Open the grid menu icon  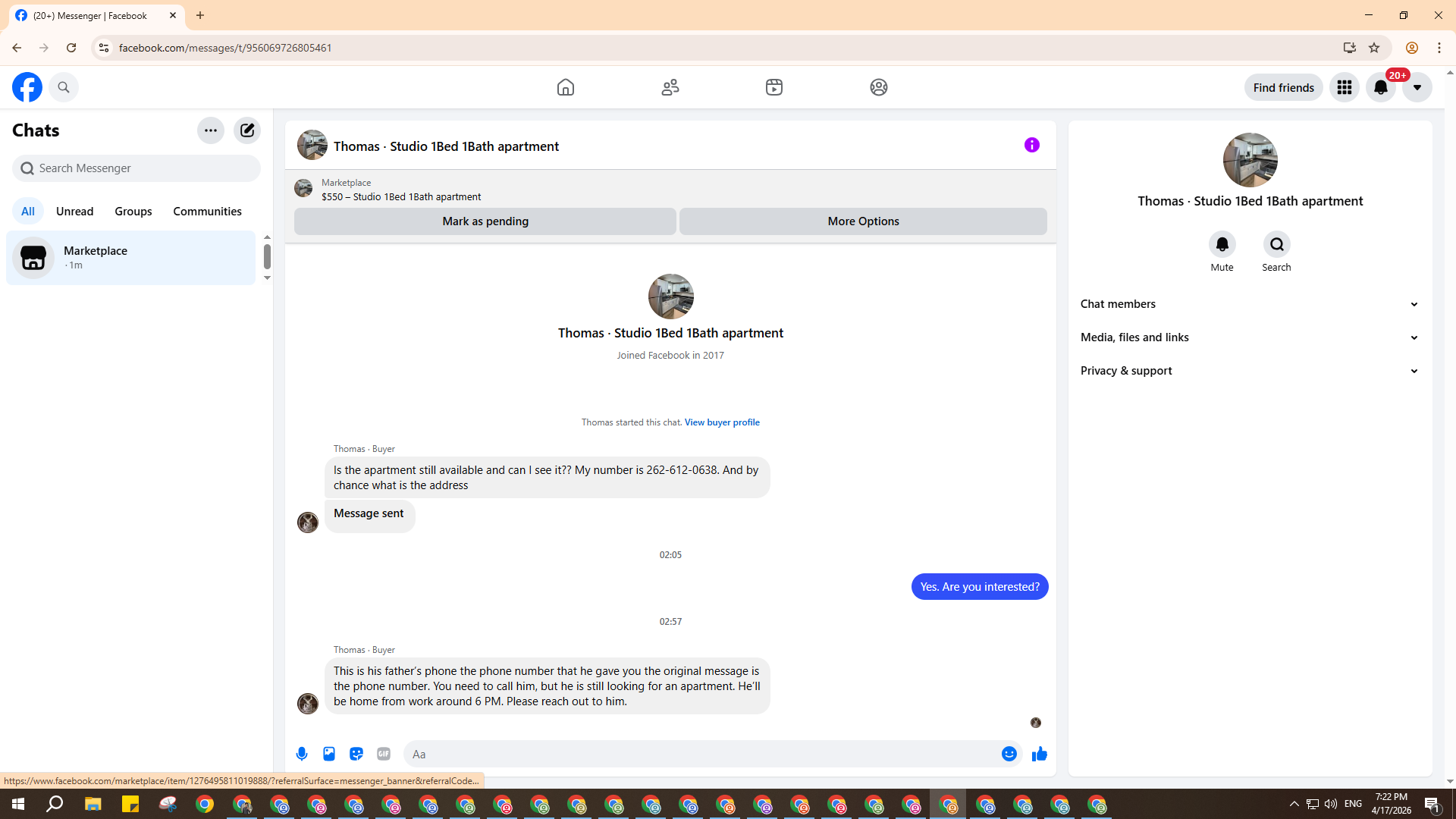1345,88
